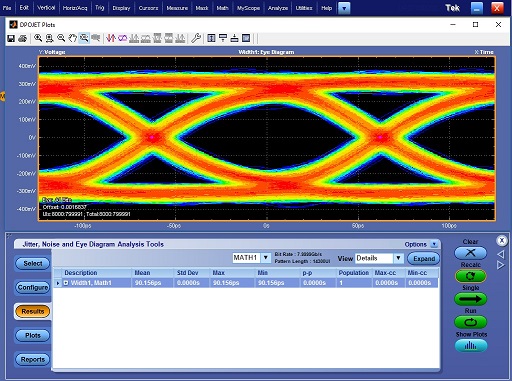This screenshot has width=512, height=381.
Task: Click the Expand button
Action: pos(424,259)
